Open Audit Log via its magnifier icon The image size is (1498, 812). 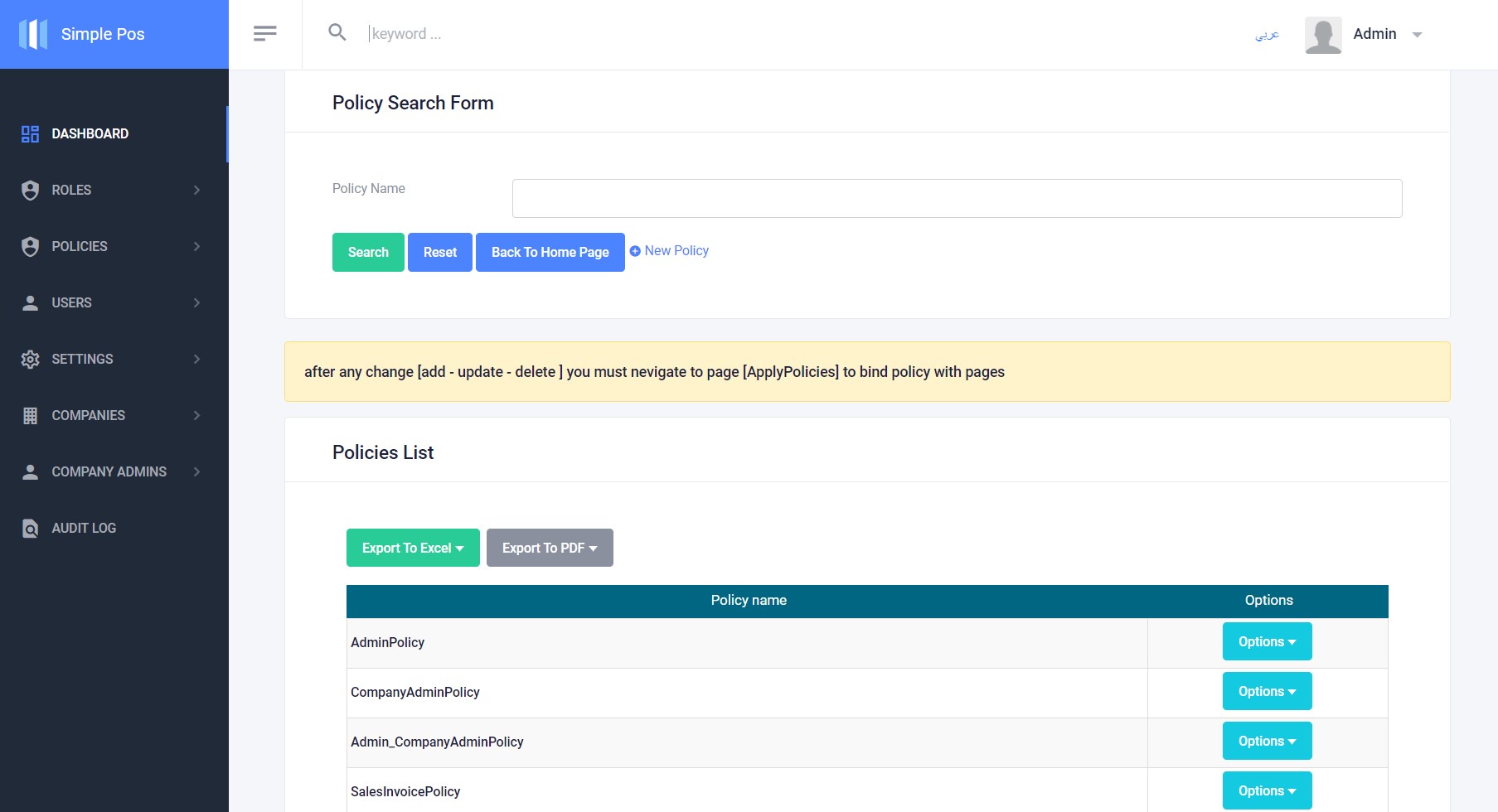(30, 528)
